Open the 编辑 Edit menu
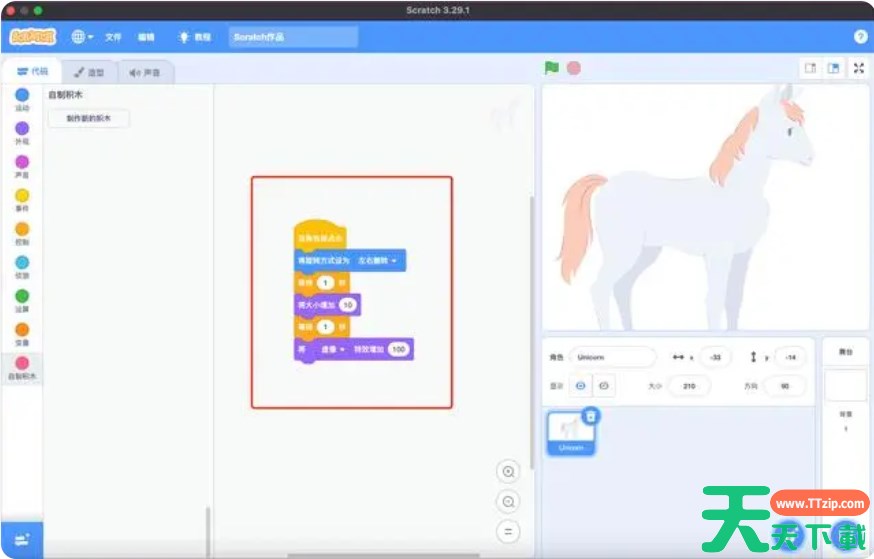This screenshot has width=874, height=559. [x=146, y=37]
